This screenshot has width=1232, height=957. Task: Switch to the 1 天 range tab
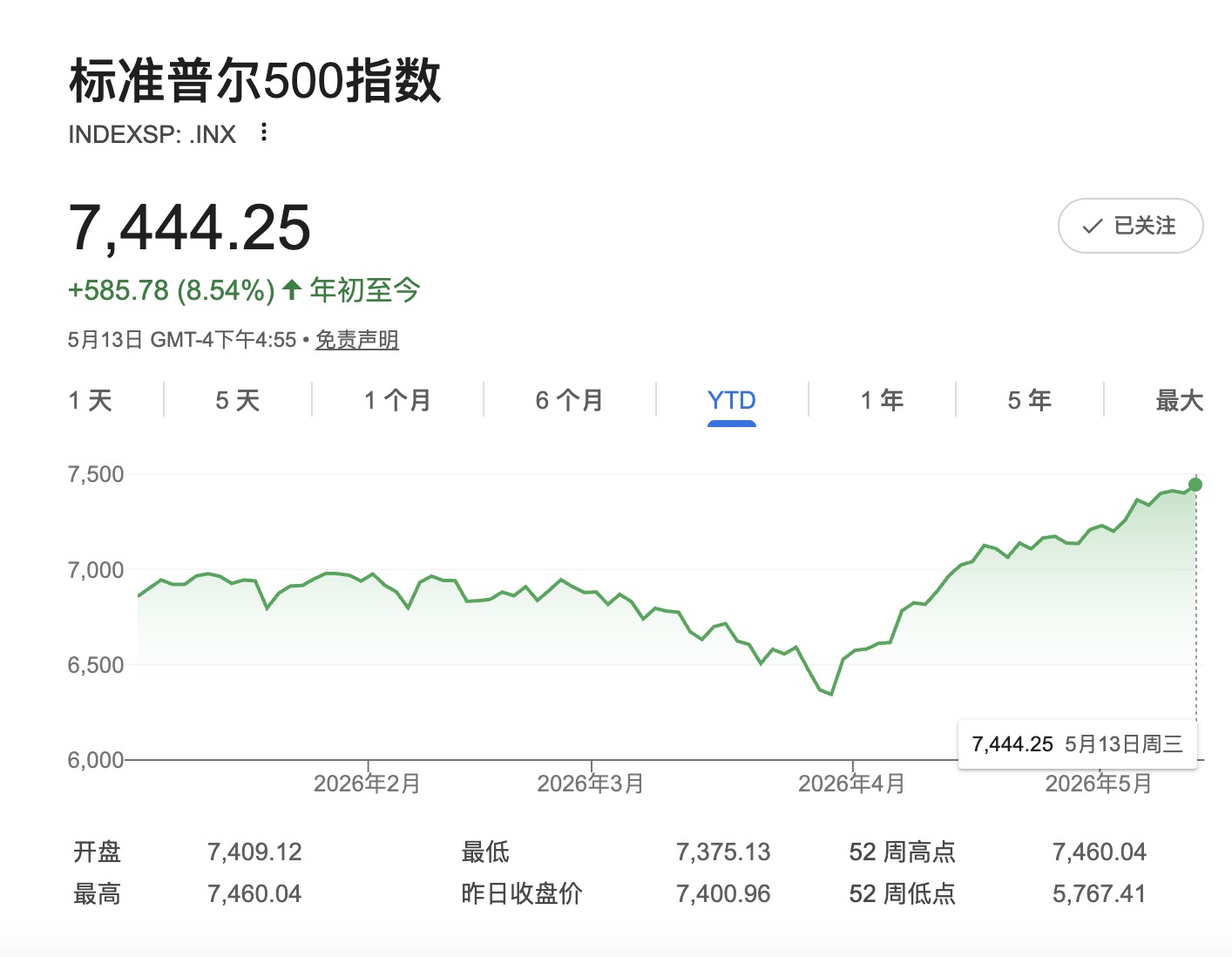[91, 400]
